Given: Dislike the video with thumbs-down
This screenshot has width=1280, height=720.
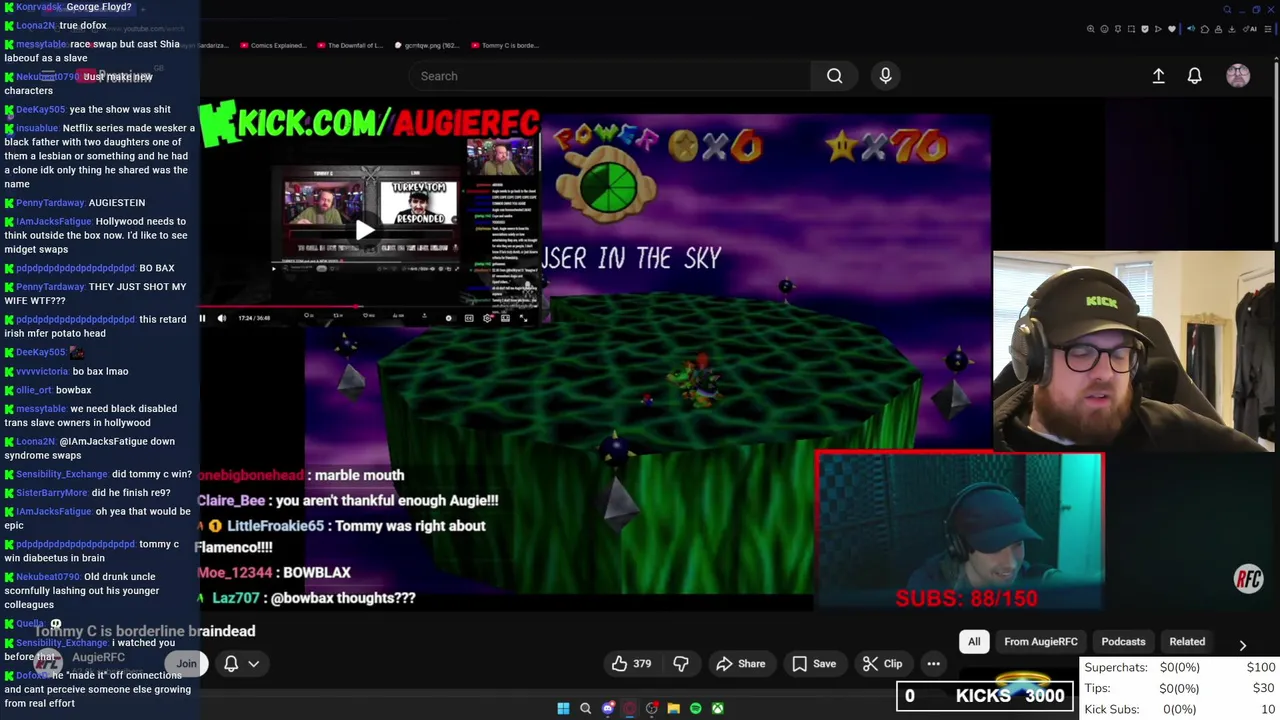Looking at the screenshot, I should (681, 664).
